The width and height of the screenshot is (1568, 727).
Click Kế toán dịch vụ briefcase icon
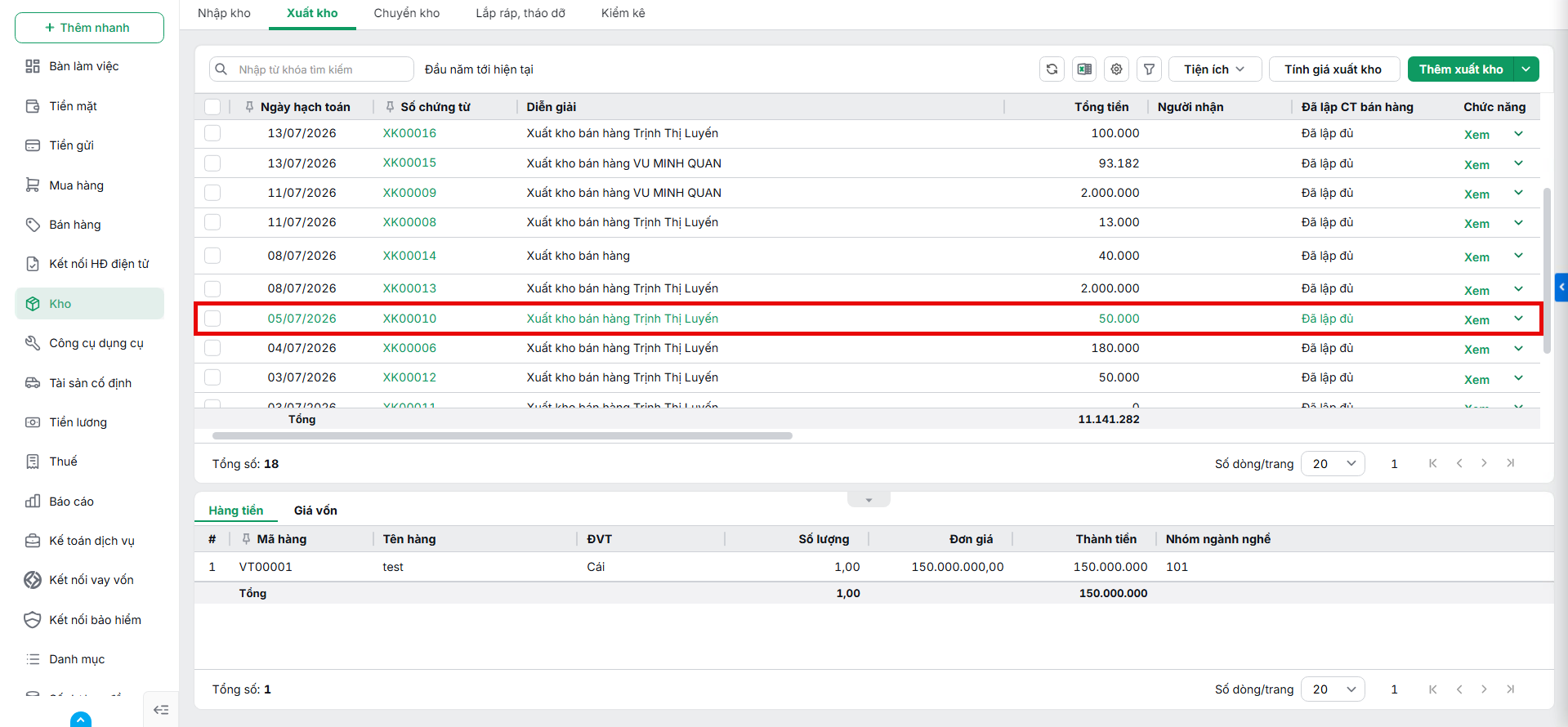(x=33, y=541)
